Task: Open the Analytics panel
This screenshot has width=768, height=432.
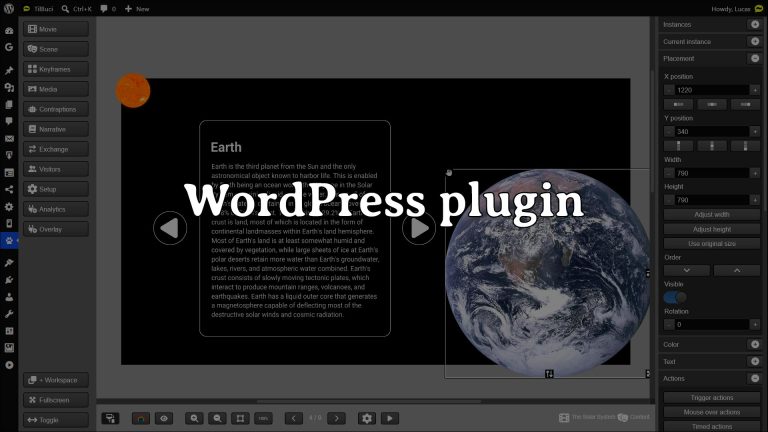Action: [x=55, y=209]
